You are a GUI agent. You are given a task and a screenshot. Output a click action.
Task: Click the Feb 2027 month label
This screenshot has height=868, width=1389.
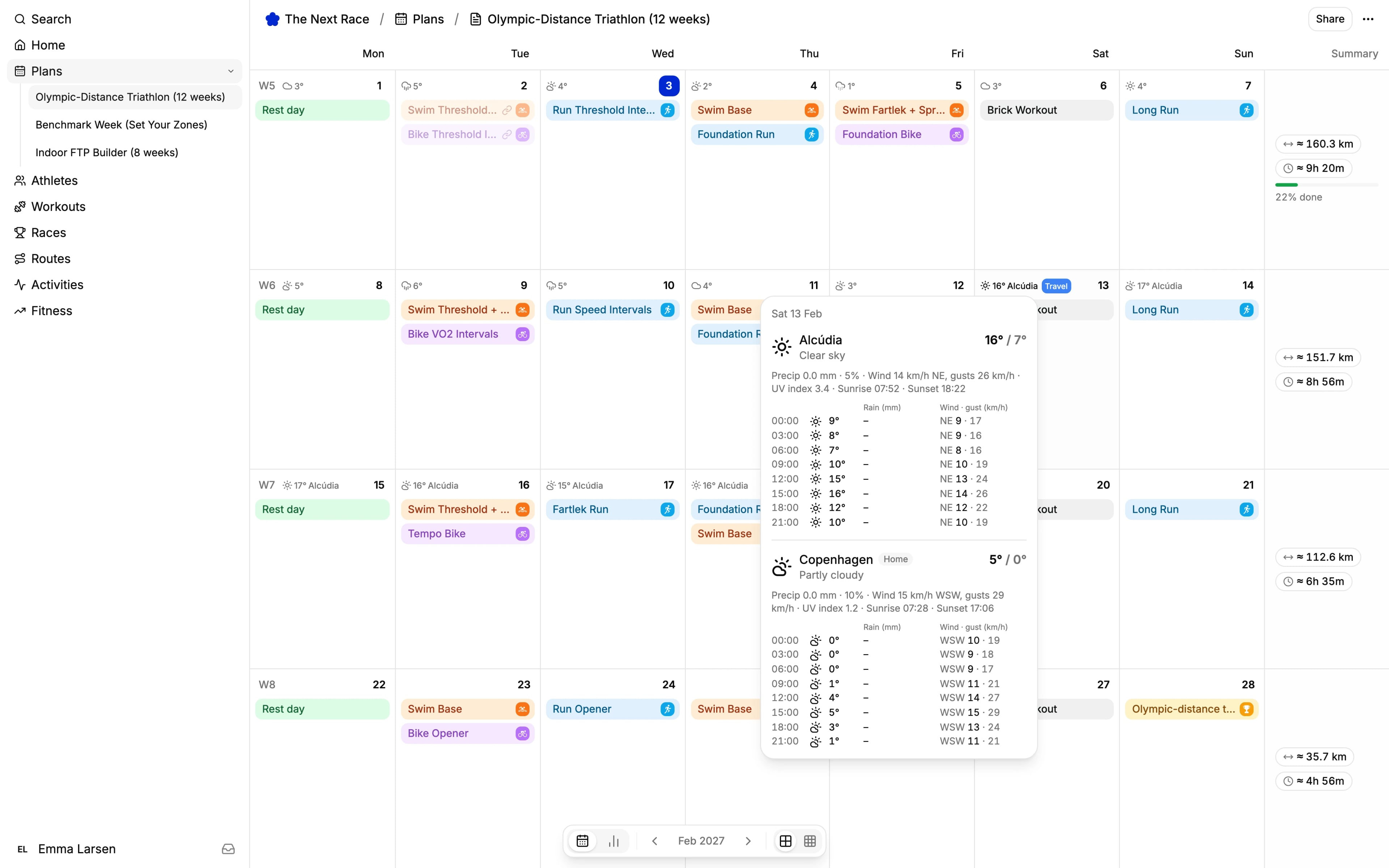701,841
